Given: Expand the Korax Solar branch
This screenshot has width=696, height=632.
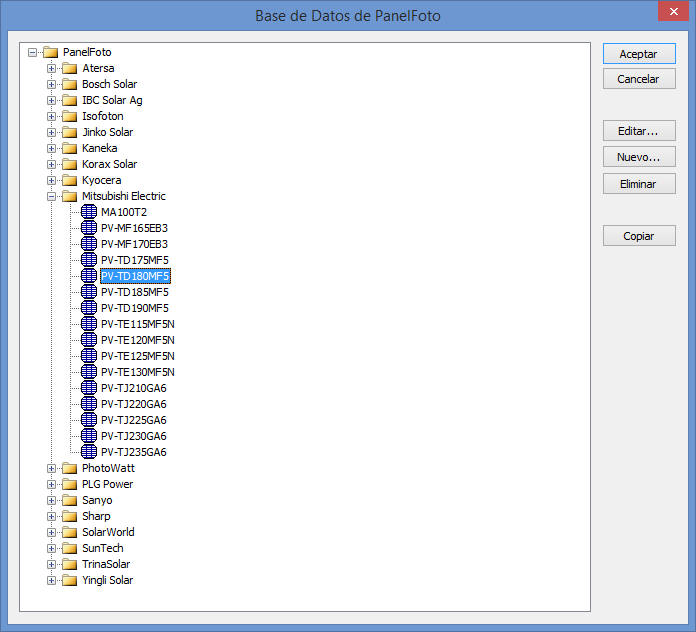Looking at the screenshot, I should tap(51, 164).
